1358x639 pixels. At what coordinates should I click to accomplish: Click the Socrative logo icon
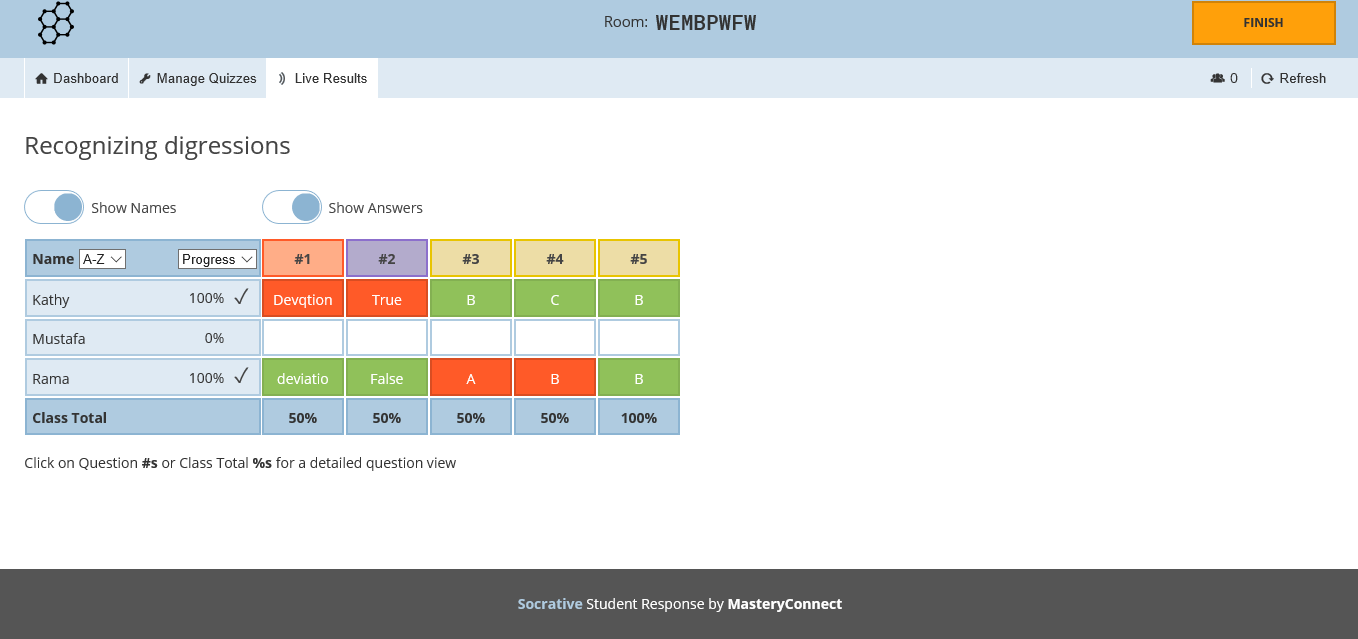click(x=55, y=22)
